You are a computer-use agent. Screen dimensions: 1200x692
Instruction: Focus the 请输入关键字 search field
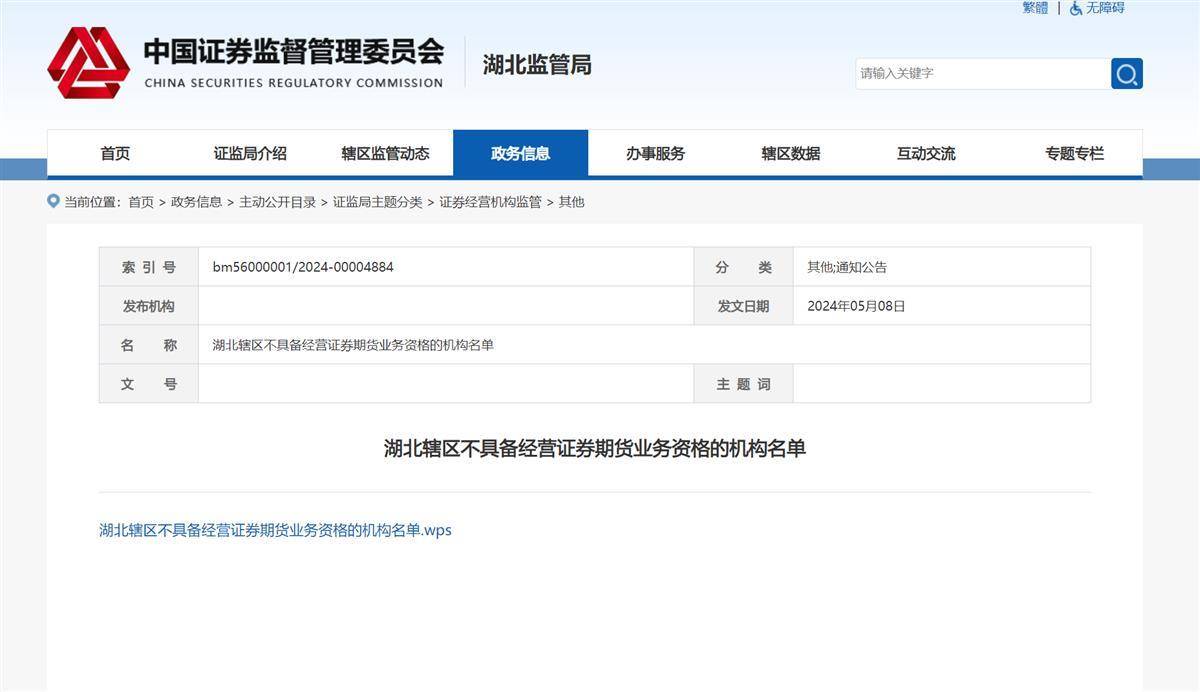click(x=983, y=74)
